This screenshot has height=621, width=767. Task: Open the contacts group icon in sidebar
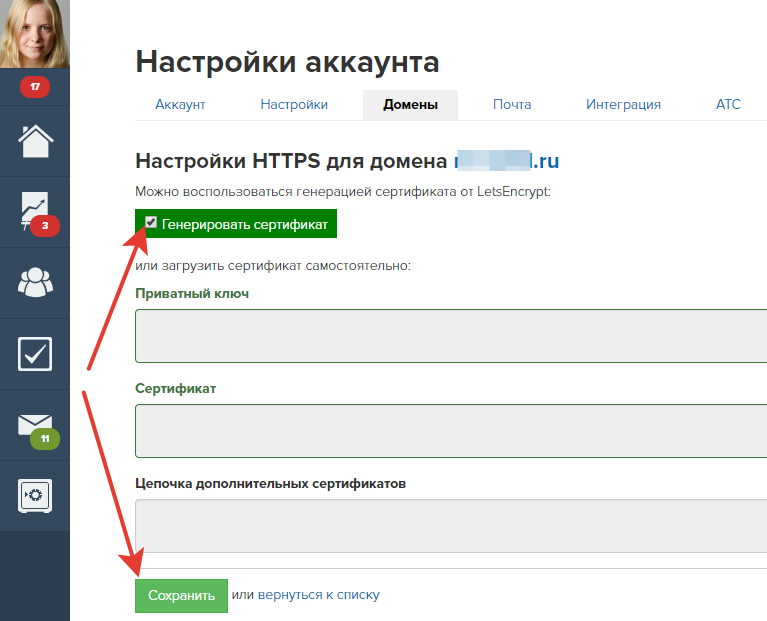click(x=35, y=282)
